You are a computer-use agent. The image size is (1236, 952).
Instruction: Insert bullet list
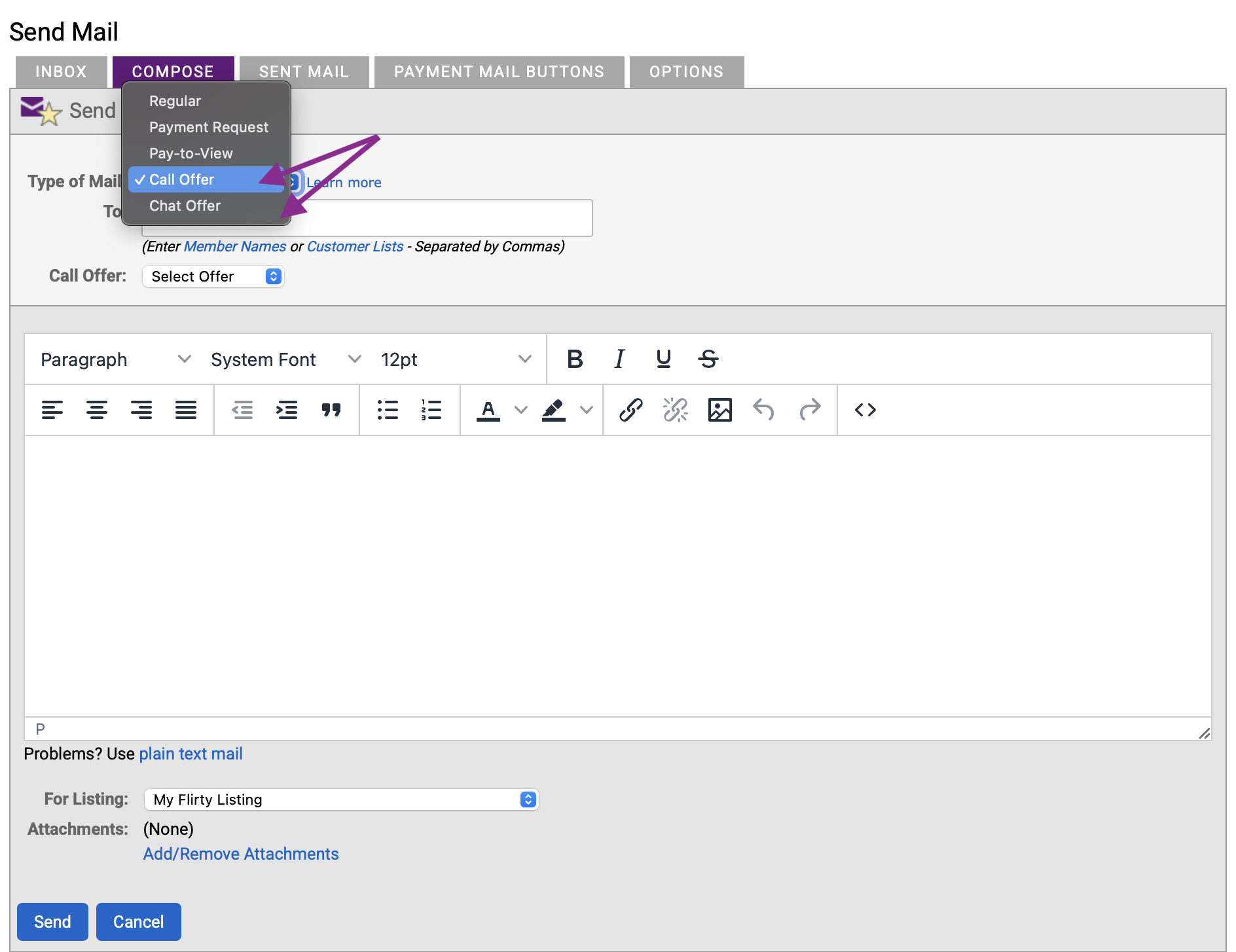pyautogui.click(x=388, y=410)
